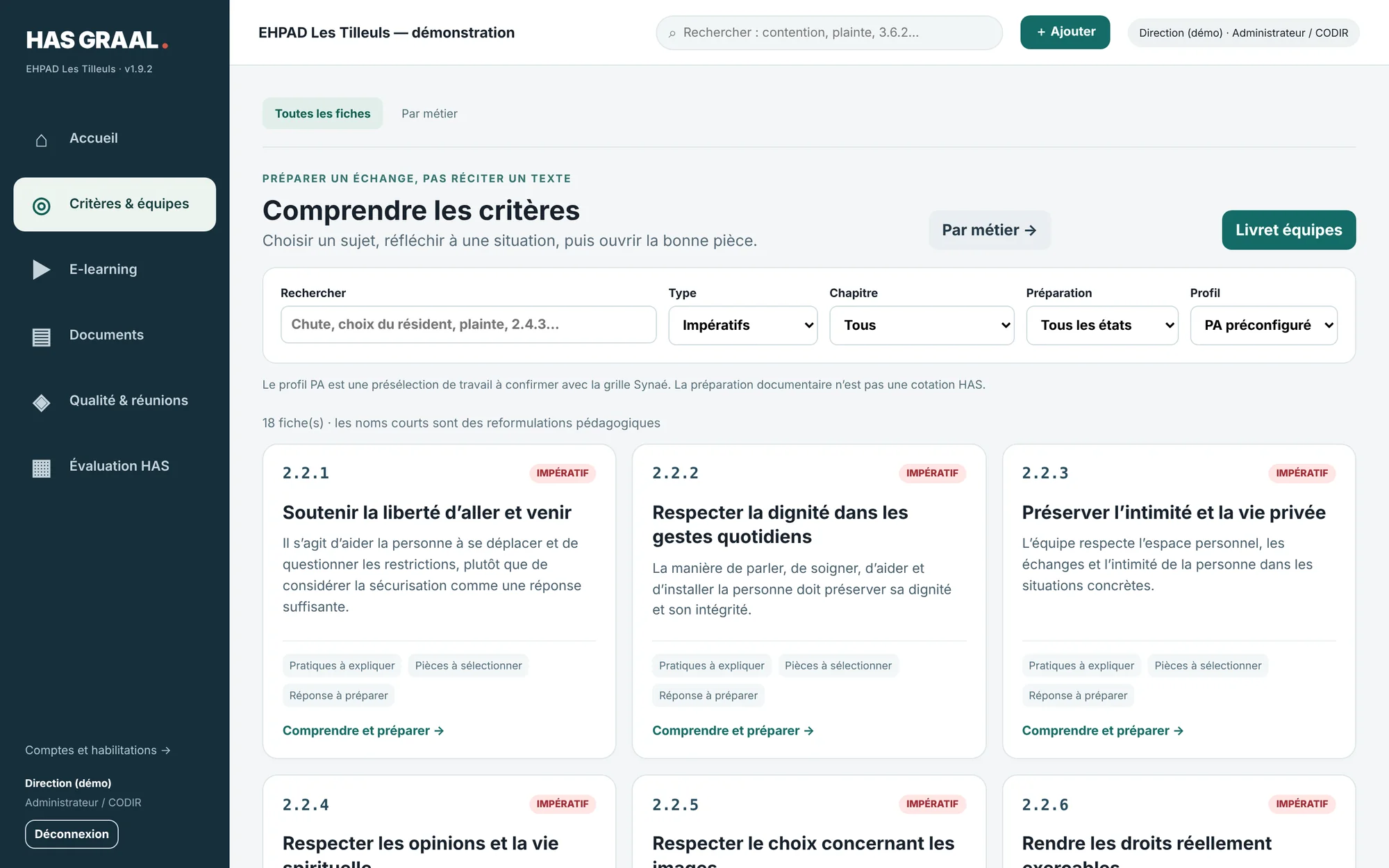Click the Évaluation HAS grid icon
This screenshot has width=1389, height=868.
pos(42,468)
